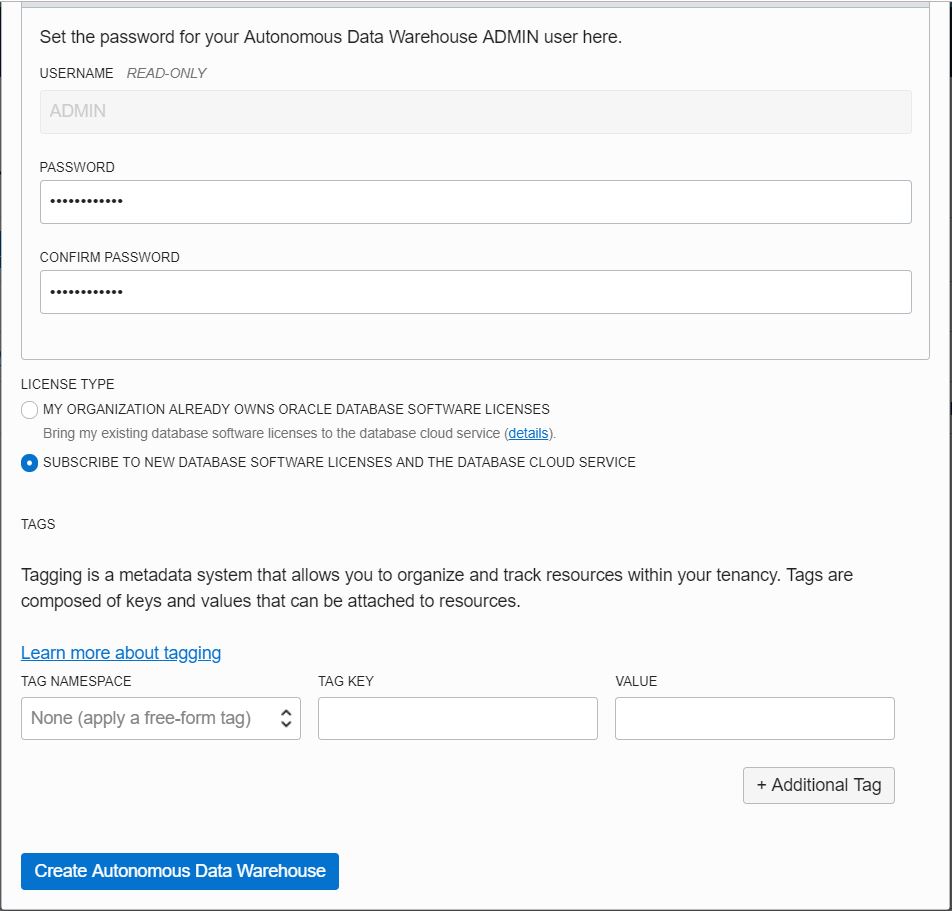Click the TAGS section heading
952x911 pixels.
point(38,524)
